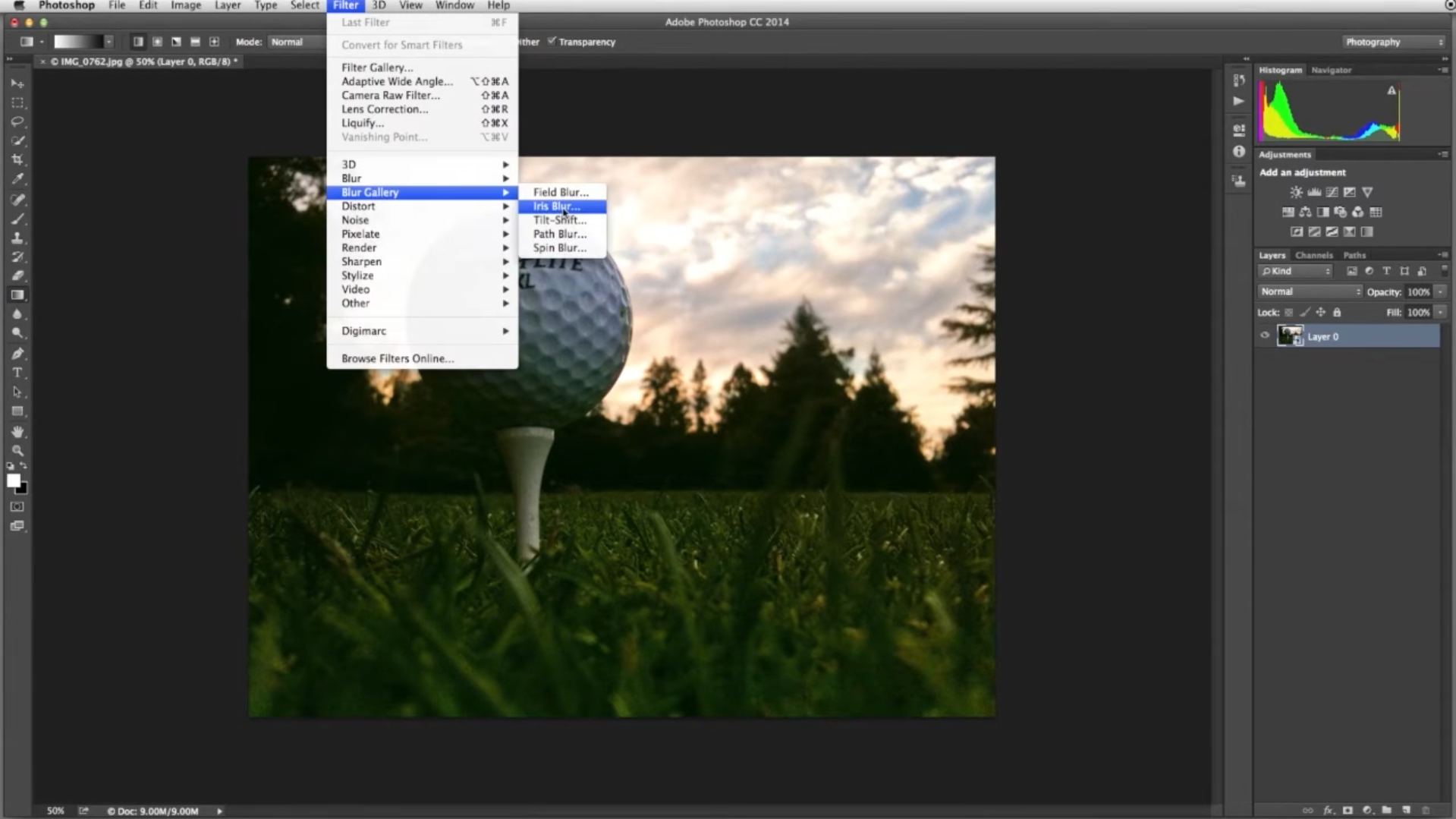Open the Photography workspace dropdown
The width and height of the screenshot is (1456, 819).
[x=1393, y=42]
